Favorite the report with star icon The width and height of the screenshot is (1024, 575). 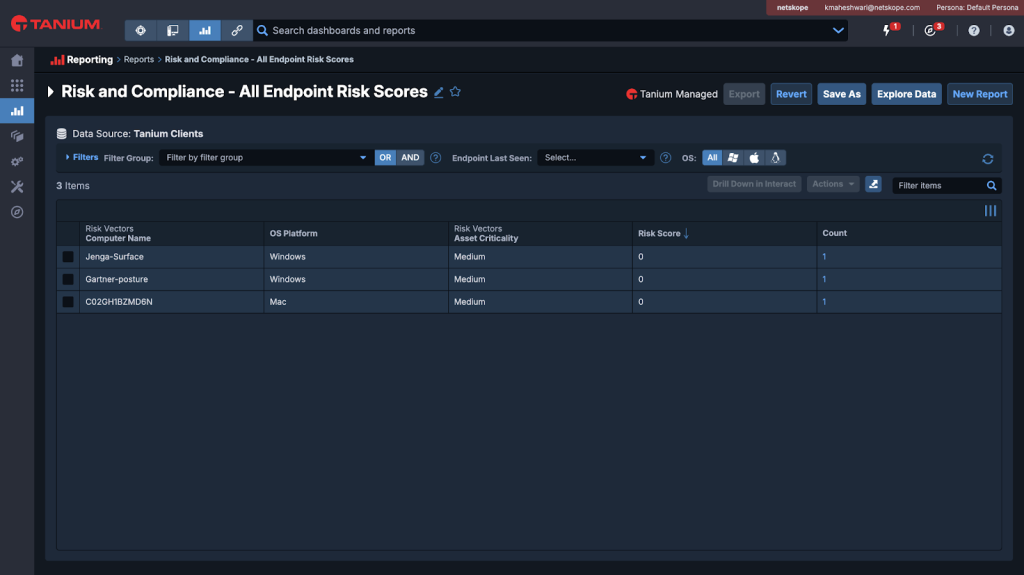(455, 92)
